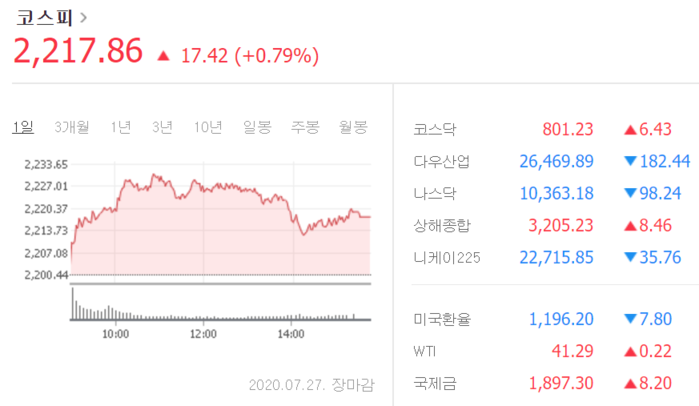Show the 주봉 weekly chart

click(x=305, y=127)
